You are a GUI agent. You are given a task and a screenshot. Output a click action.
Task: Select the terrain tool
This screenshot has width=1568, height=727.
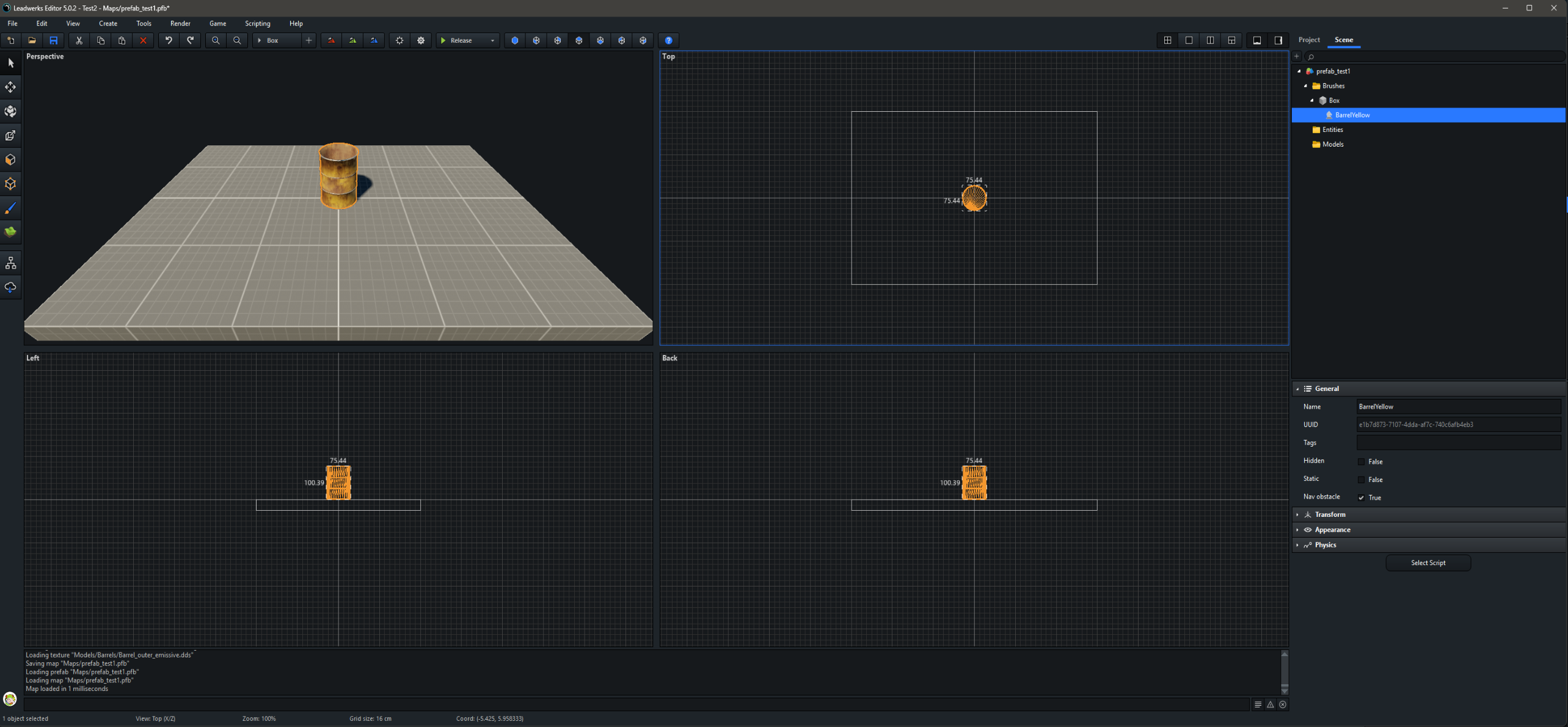click(10, 232)
